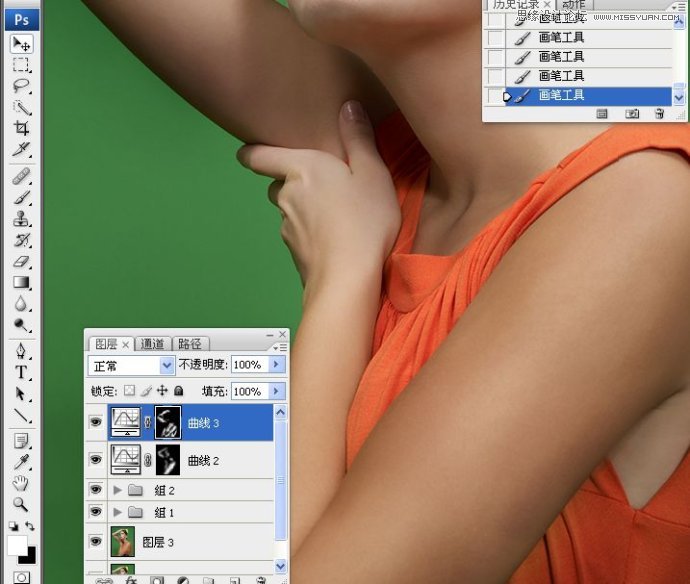Switch to the 图层 tab
The width and height of the screenshot is (690, 584).
tap(106, 344)
